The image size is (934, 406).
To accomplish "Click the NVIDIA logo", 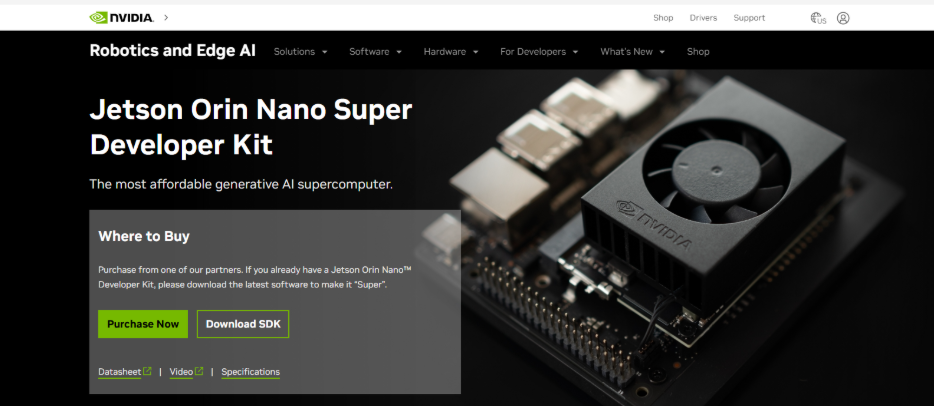I will tap(122, 18).
